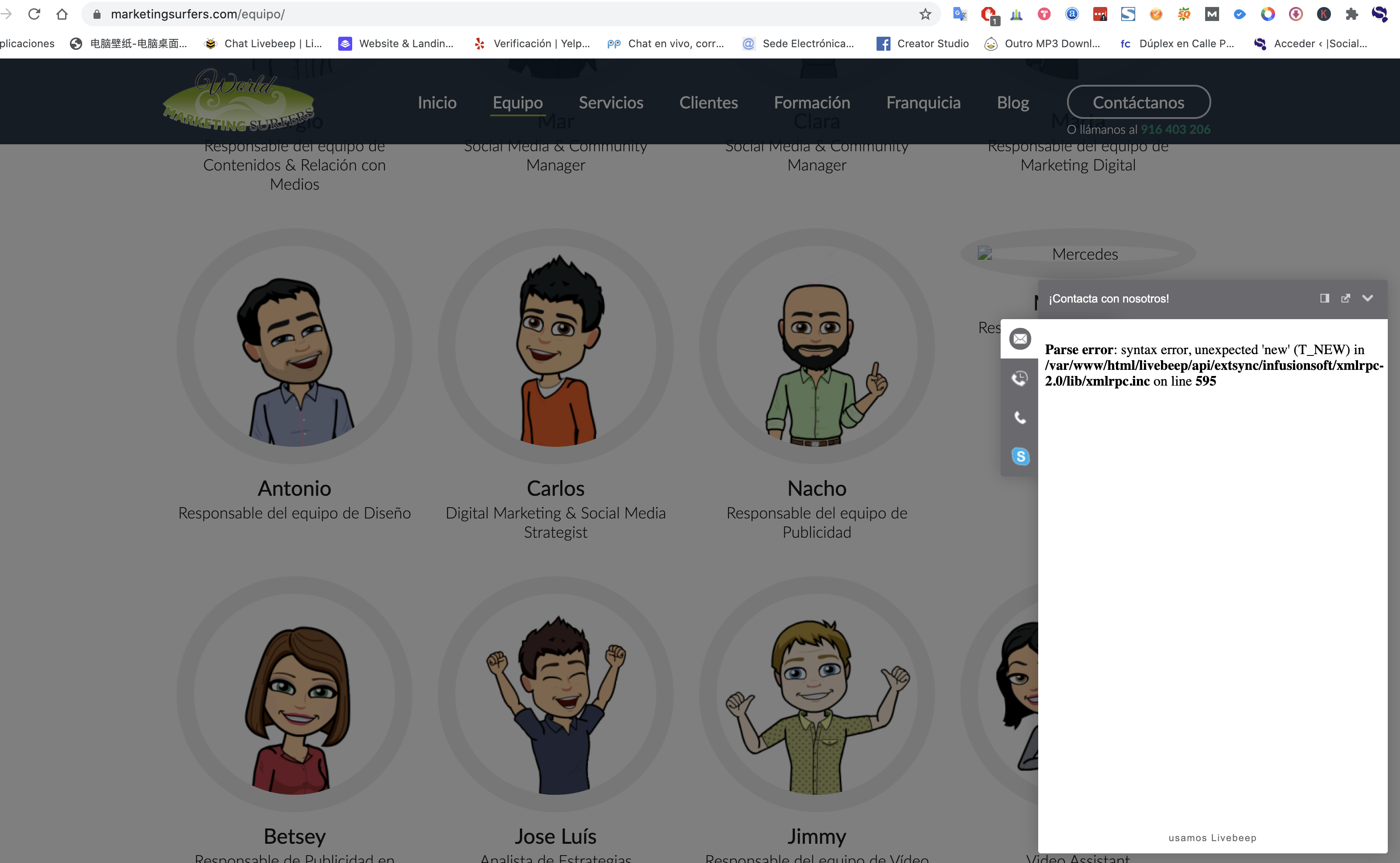Click the Contáctanos button
This screenshot has width=1400, height=863.
[1139, 102]
